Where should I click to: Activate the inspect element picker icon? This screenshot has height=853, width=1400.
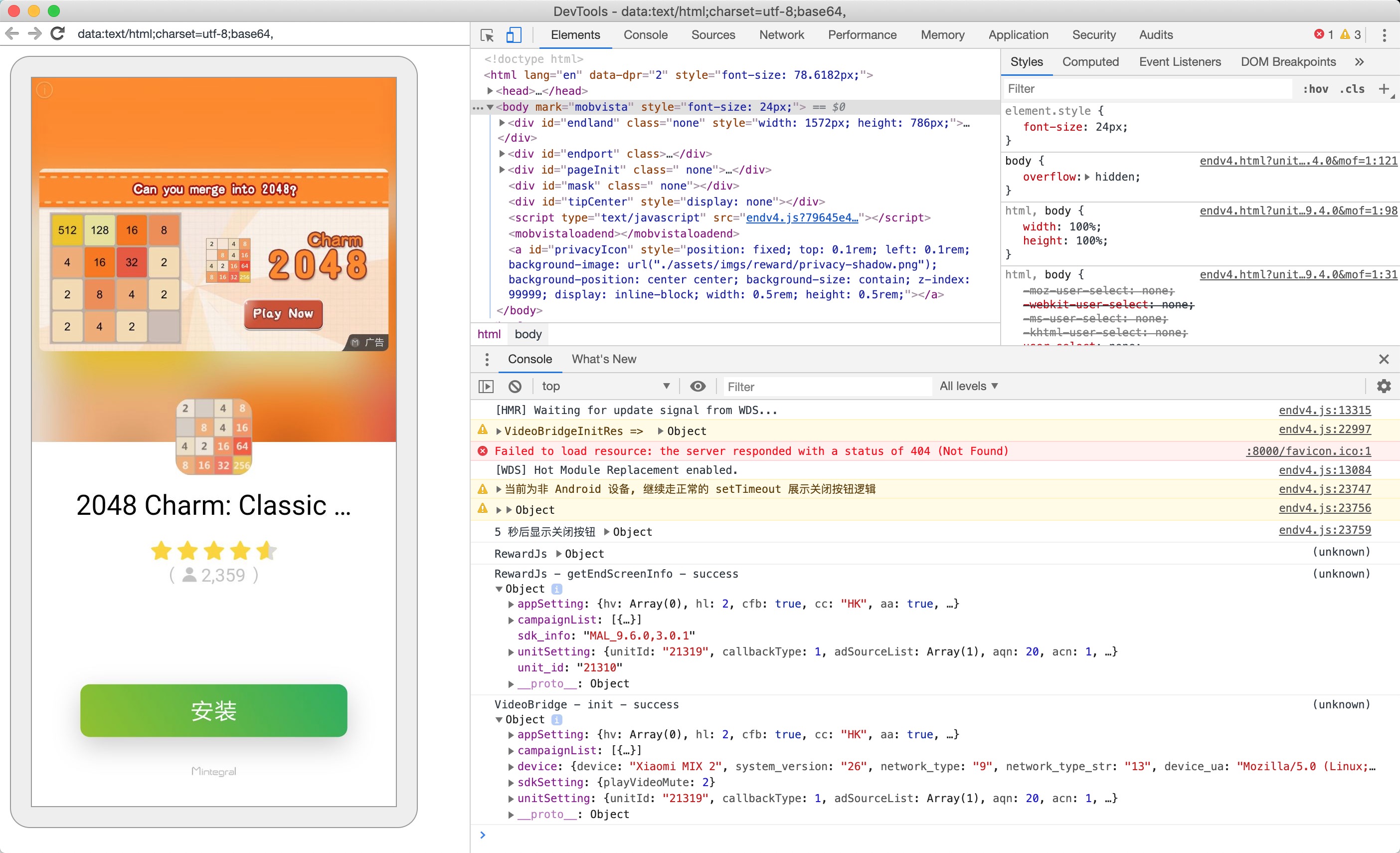coord(487,35)
